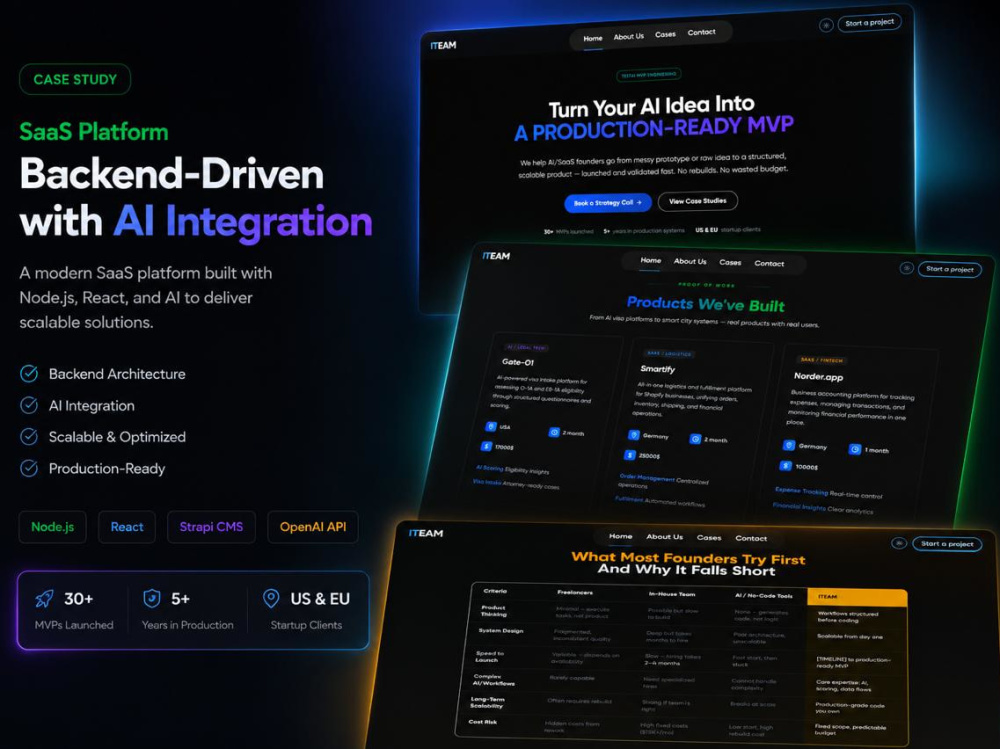Viewport: 1000px width, 749px height.
Task: Click the Freelancers column header in comparison table
Action: click(575, 592)
